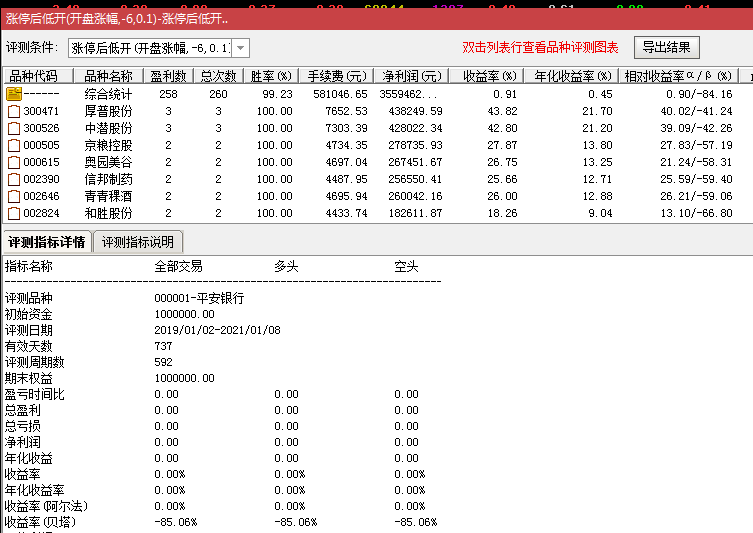Select the 中潜股份 row name
753x533 pixels.
coord(108,128)
